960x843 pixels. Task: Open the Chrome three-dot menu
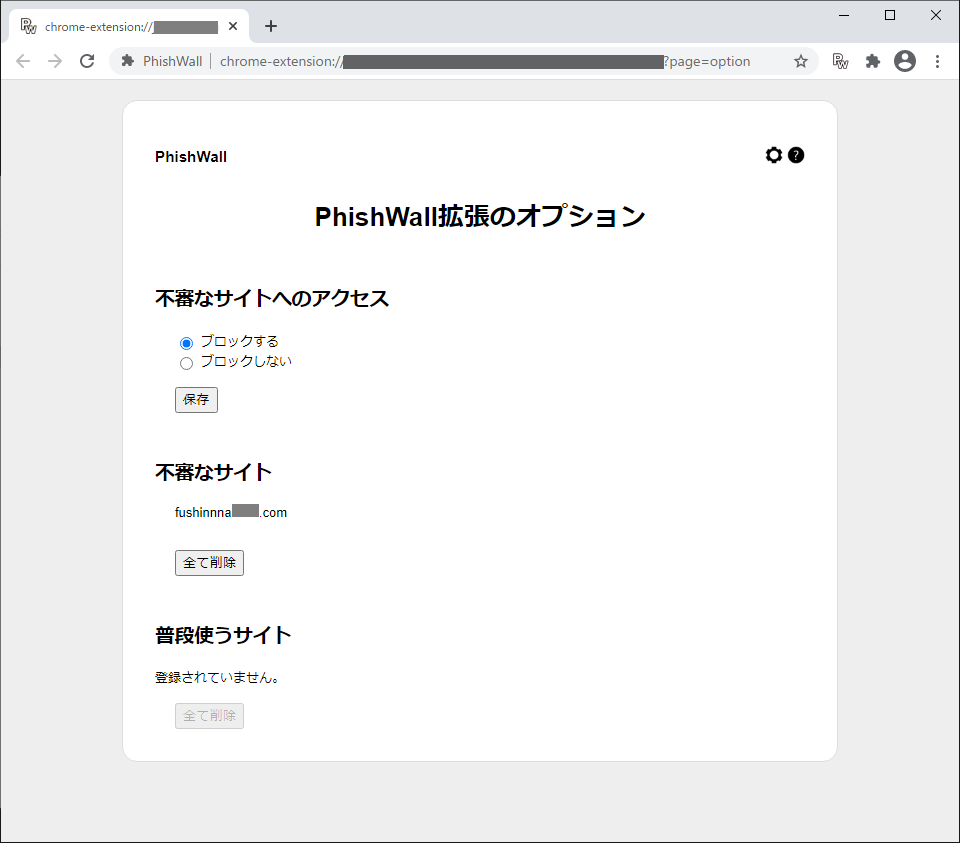(x=937, y=61)
